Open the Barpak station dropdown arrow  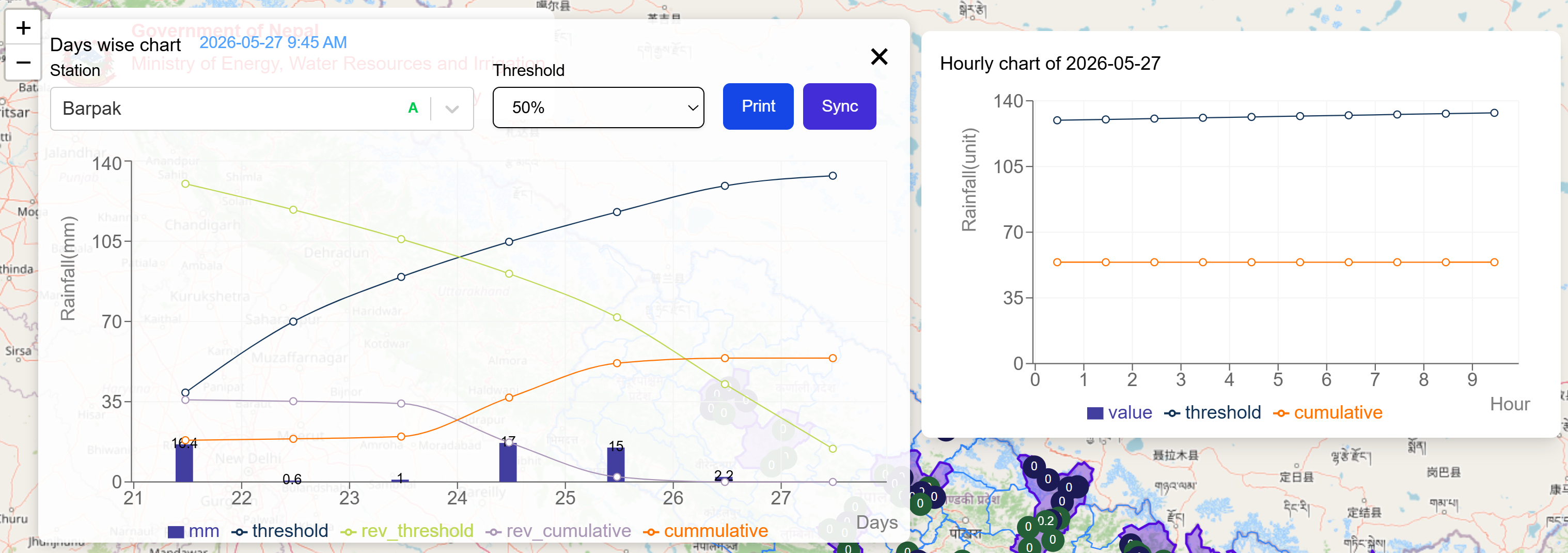pos(451,109)
